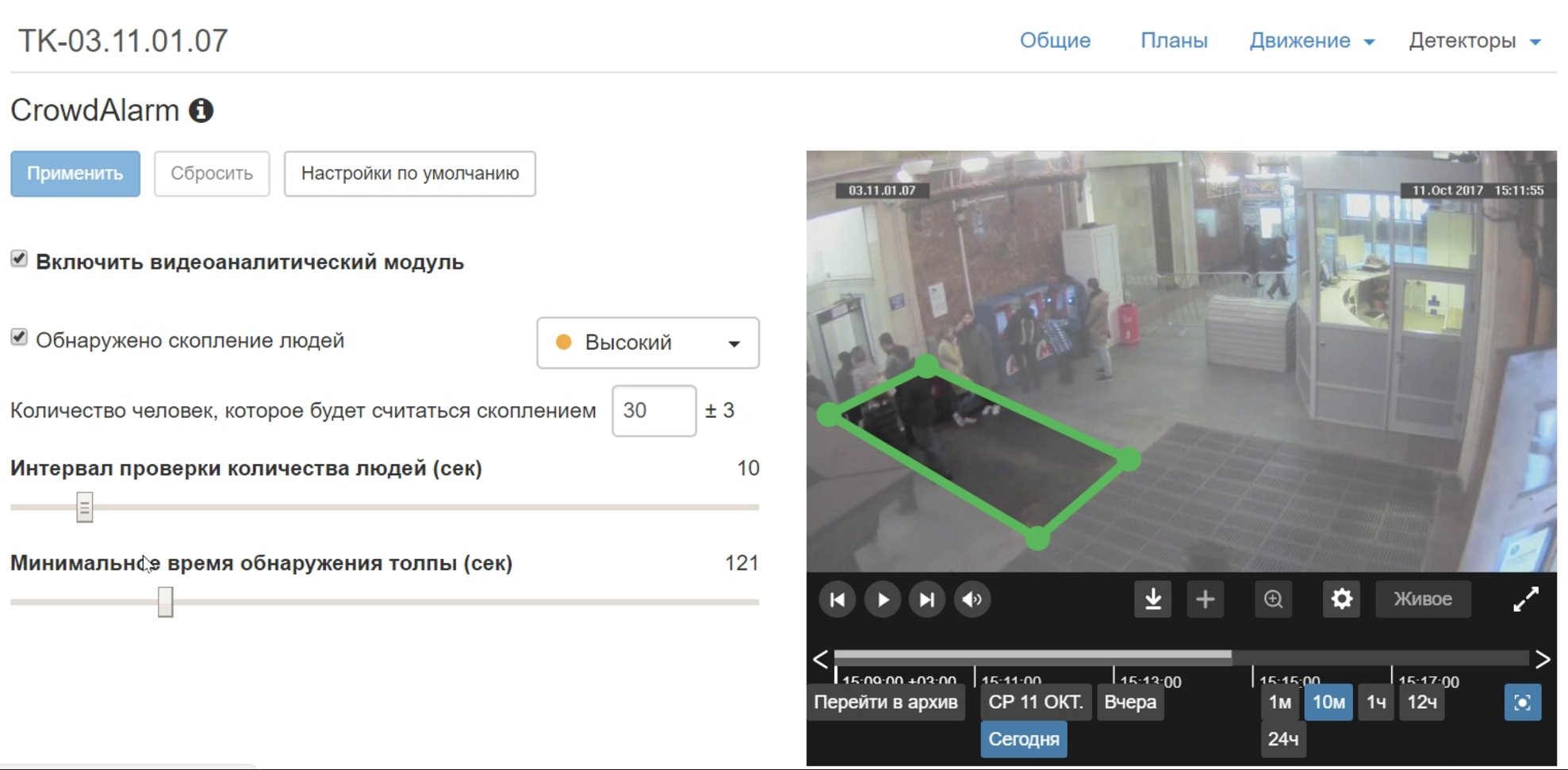This screenshot has width=1568, height=770.
Task: Go to the archive via Перейти в архив
Action: coord(886,703)
